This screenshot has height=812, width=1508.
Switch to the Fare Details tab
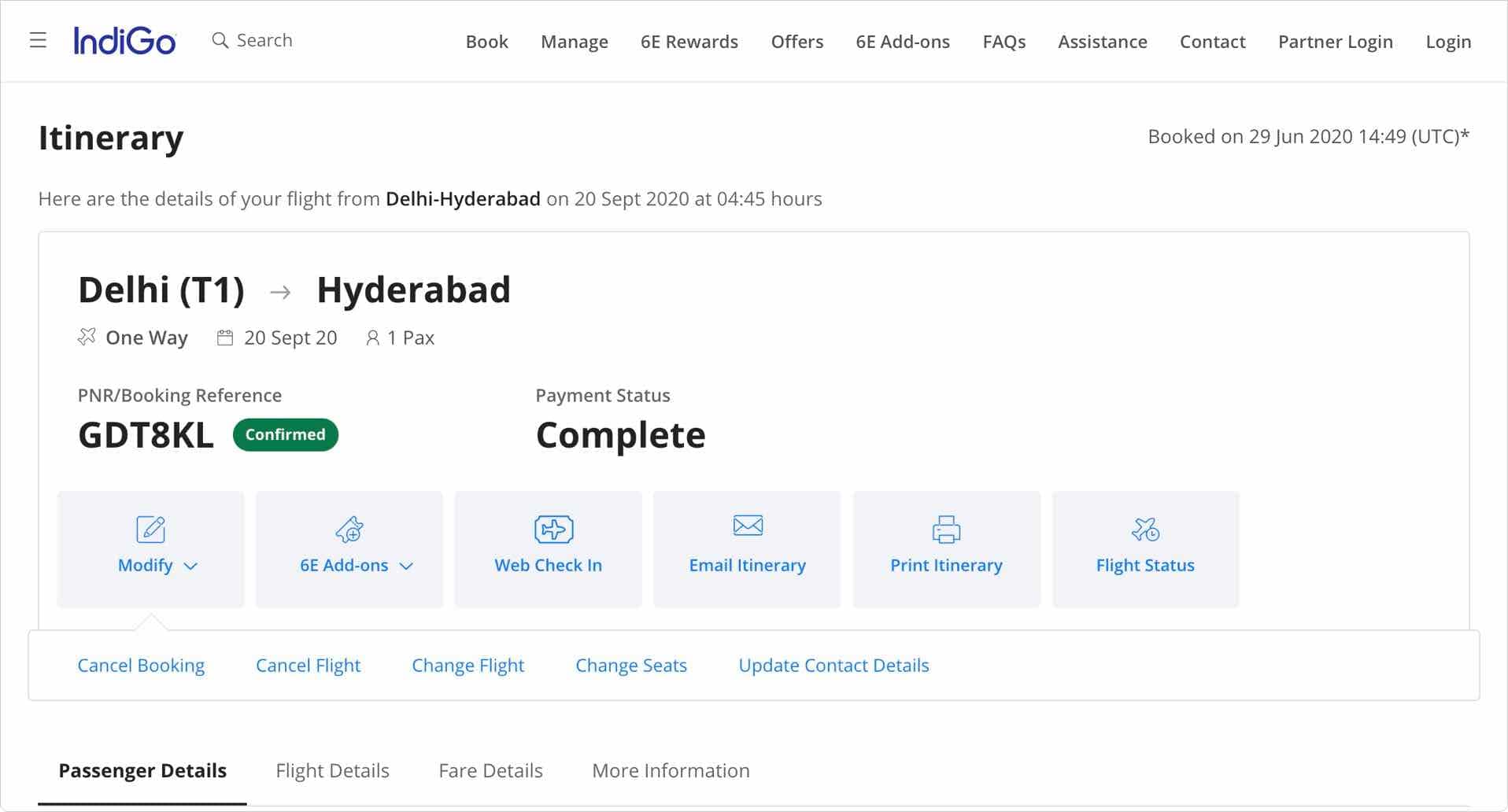click(x=490, y=770)
